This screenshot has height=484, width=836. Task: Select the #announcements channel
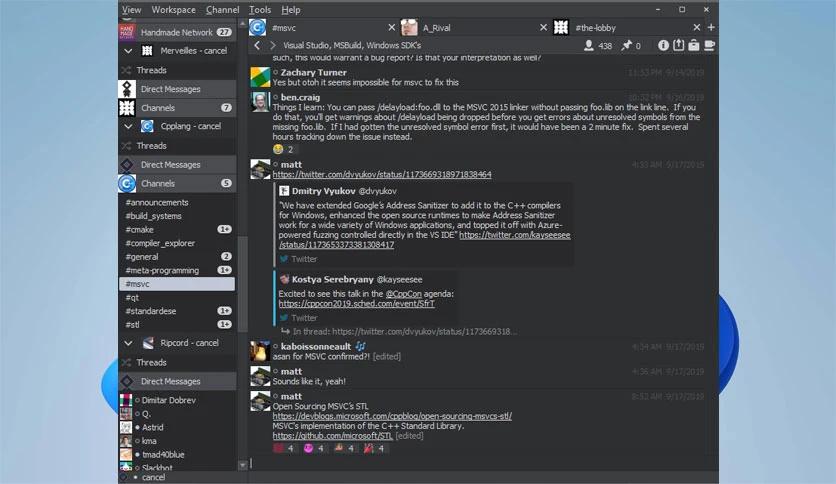point(177,203)
